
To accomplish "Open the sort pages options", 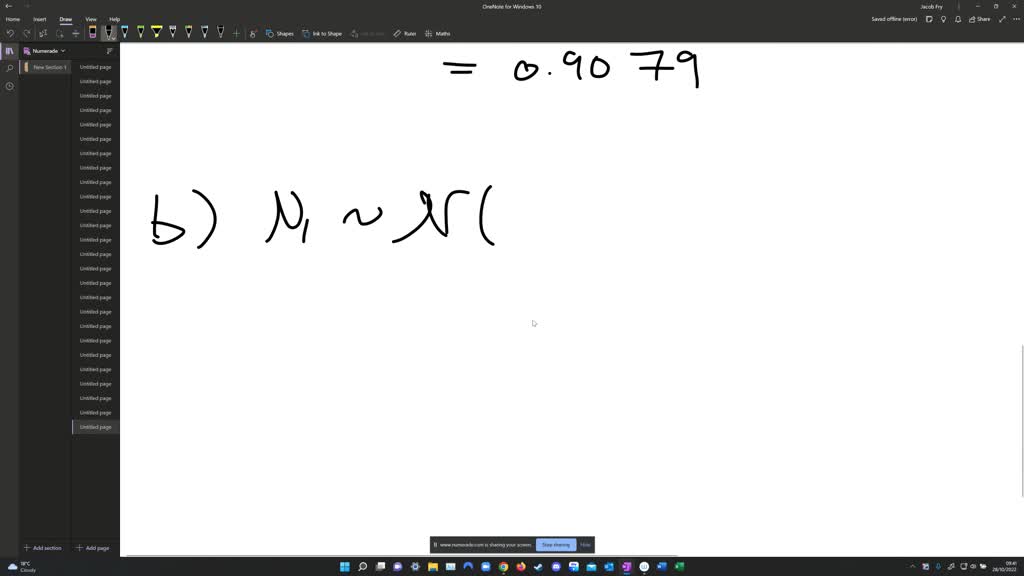I will 109,50.
